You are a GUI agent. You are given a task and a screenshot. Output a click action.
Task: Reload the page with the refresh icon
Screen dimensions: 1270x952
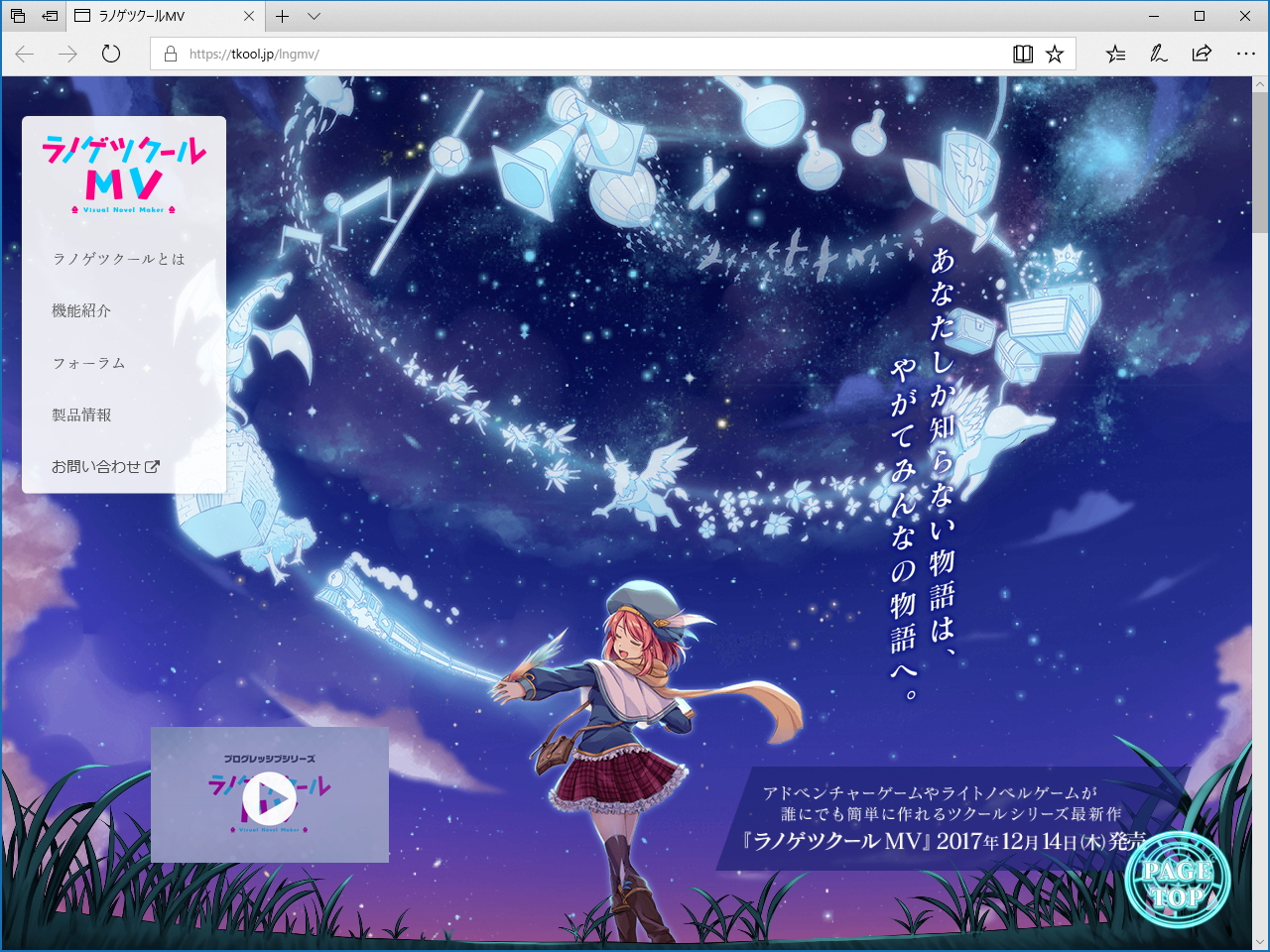[110, 54]
